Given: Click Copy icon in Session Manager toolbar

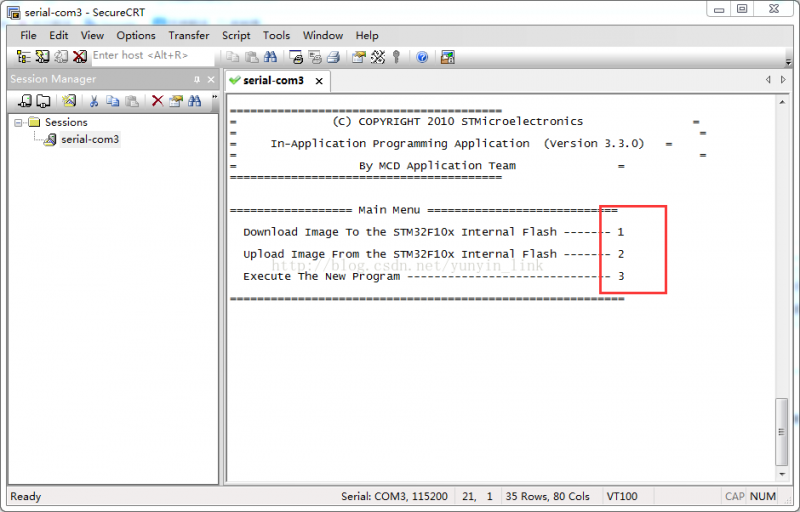Looking at the screenshot, I should click(x=113, y=101).
